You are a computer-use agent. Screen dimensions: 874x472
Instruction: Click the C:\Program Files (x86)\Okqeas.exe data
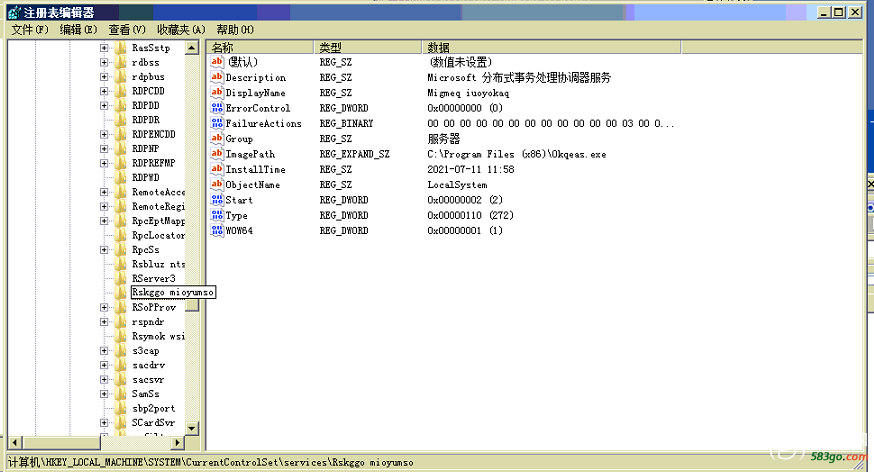(x=517, y=154)
